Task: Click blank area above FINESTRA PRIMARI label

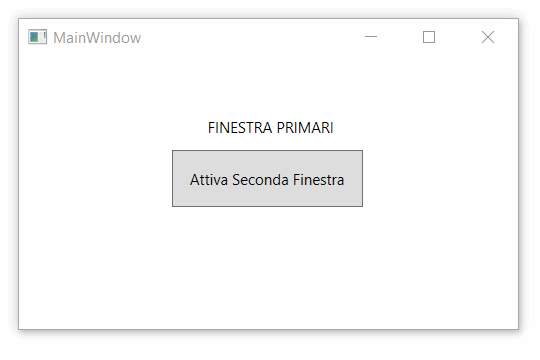Action: (267, 86)
